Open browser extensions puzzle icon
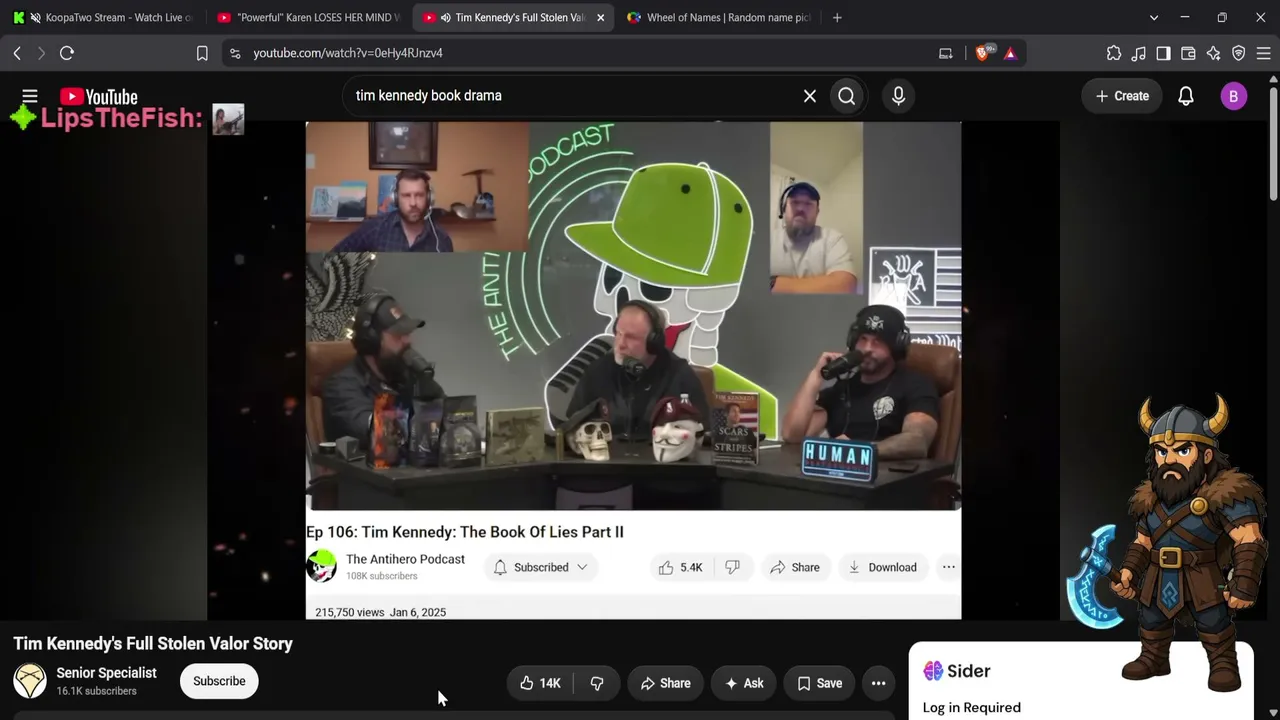Screen dimensions: 1280x720 (1114, 53)
